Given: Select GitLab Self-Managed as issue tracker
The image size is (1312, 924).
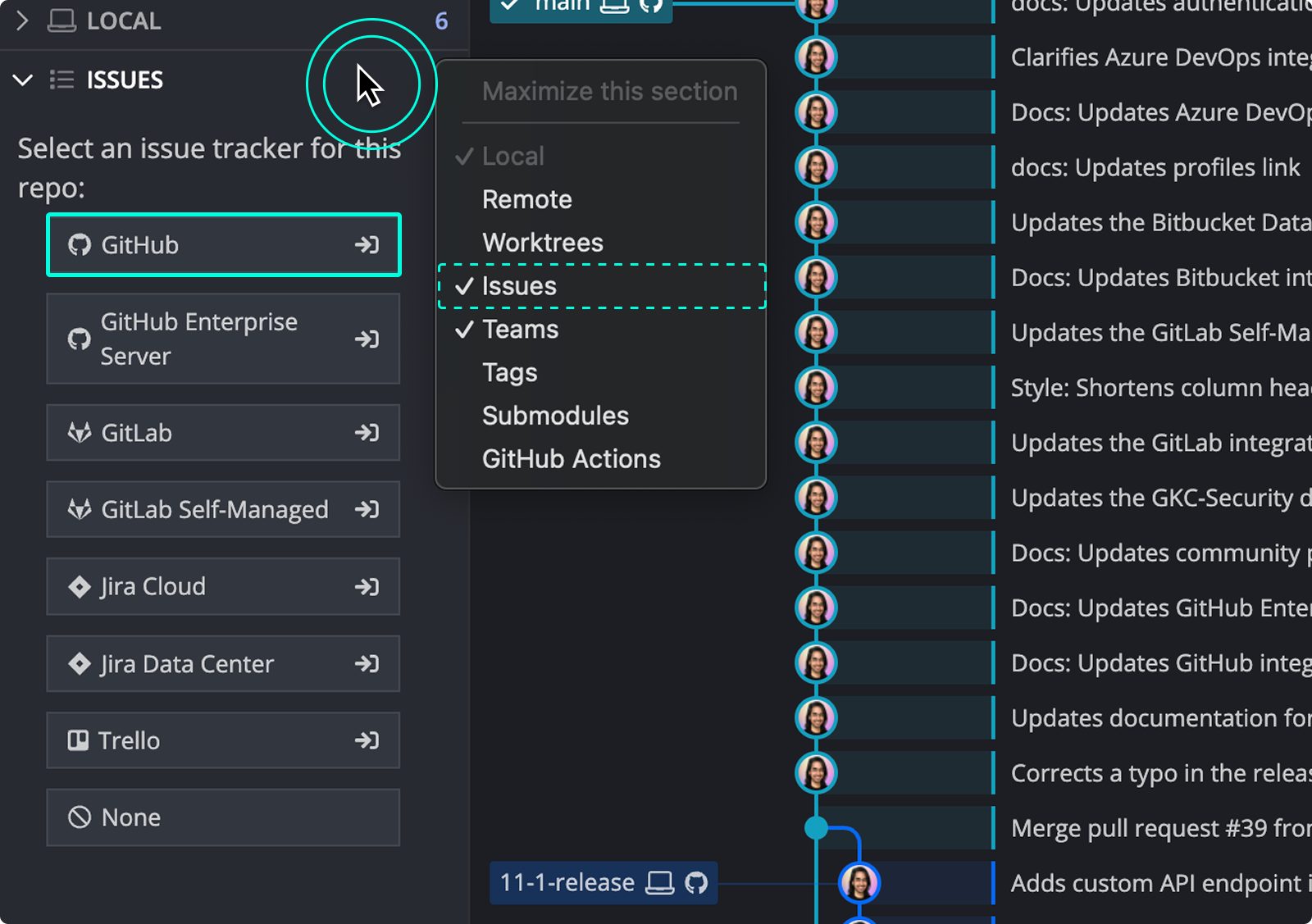Looking at the screenshot, I should [213, 509].
